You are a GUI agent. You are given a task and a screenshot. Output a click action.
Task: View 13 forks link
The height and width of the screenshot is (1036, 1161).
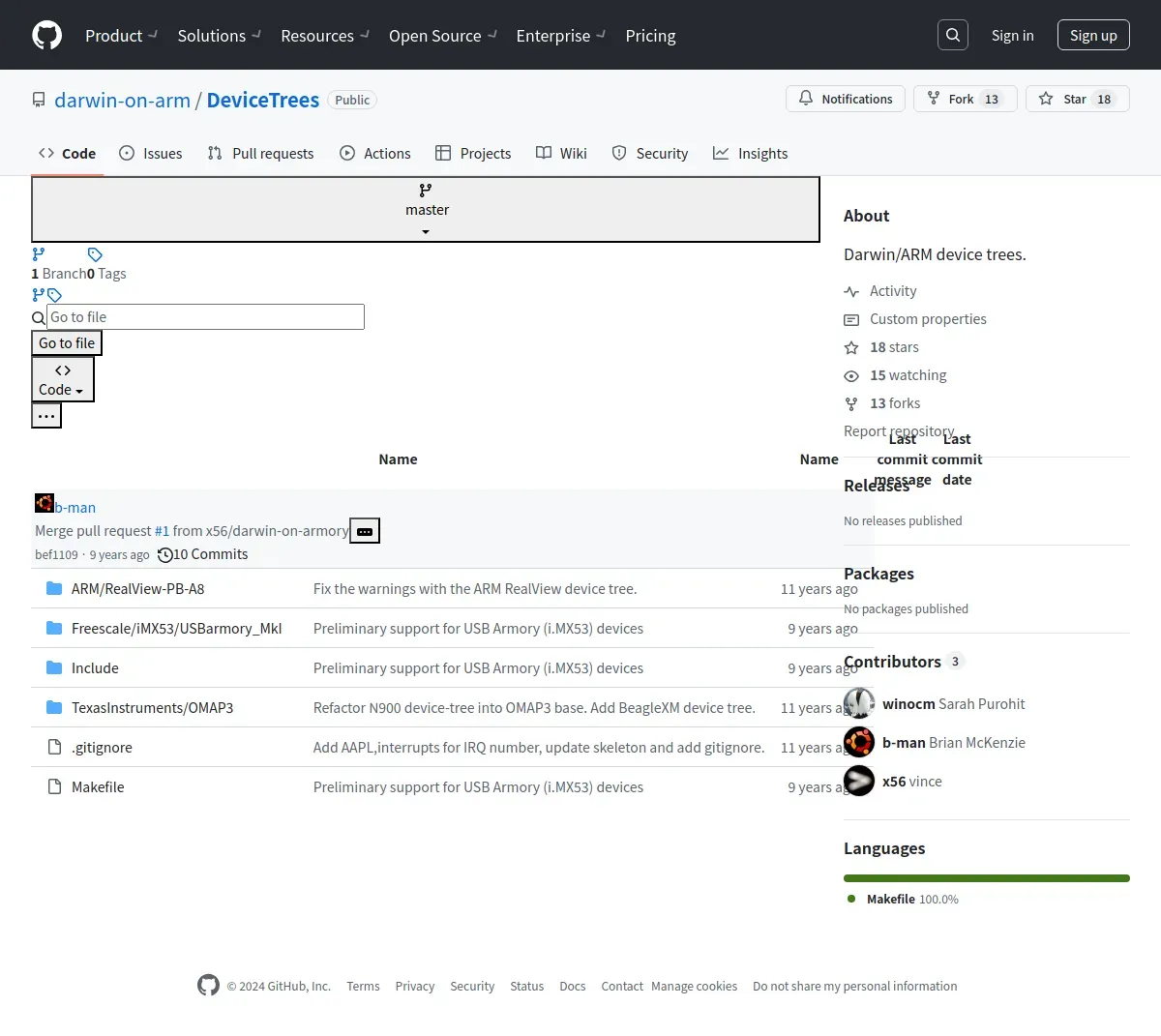click(882, 402)
